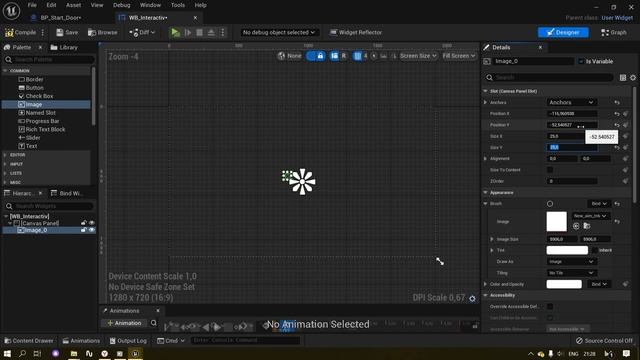Open Tiling dropdown
The image size is (640, 360).
[x=571, y=273]
